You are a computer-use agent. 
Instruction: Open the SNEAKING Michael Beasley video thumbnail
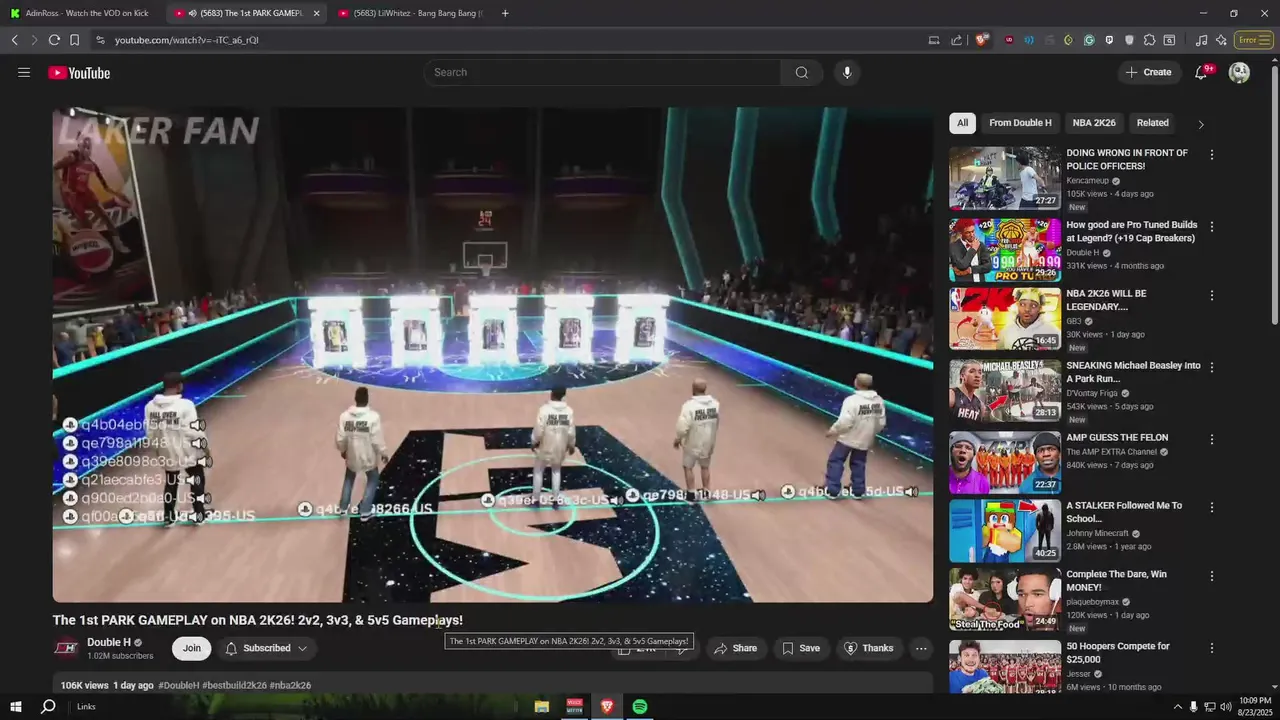(1005, 391)
